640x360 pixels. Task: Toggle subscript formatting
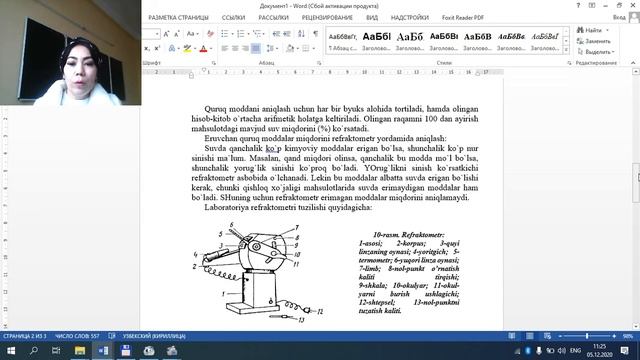pos(147,49)
